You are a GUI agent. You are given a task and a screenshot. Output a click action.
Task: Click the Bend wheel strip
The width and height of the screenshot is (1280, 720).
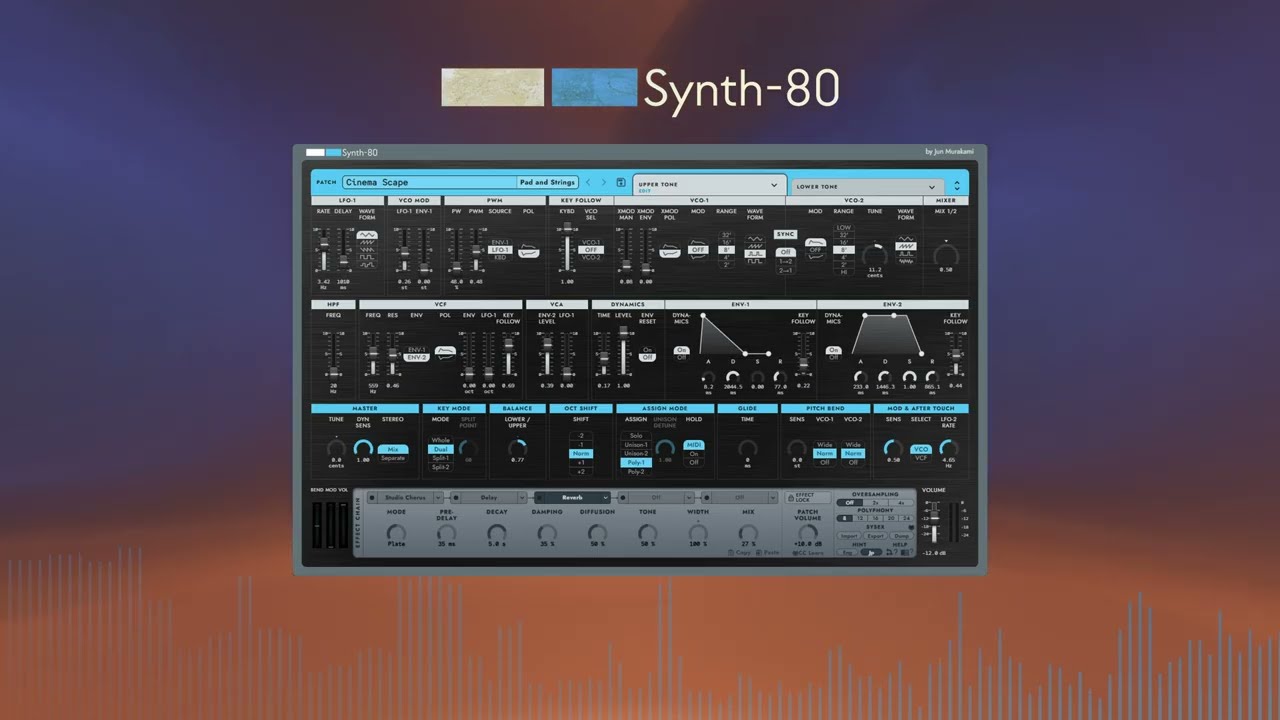pos(317,525)
